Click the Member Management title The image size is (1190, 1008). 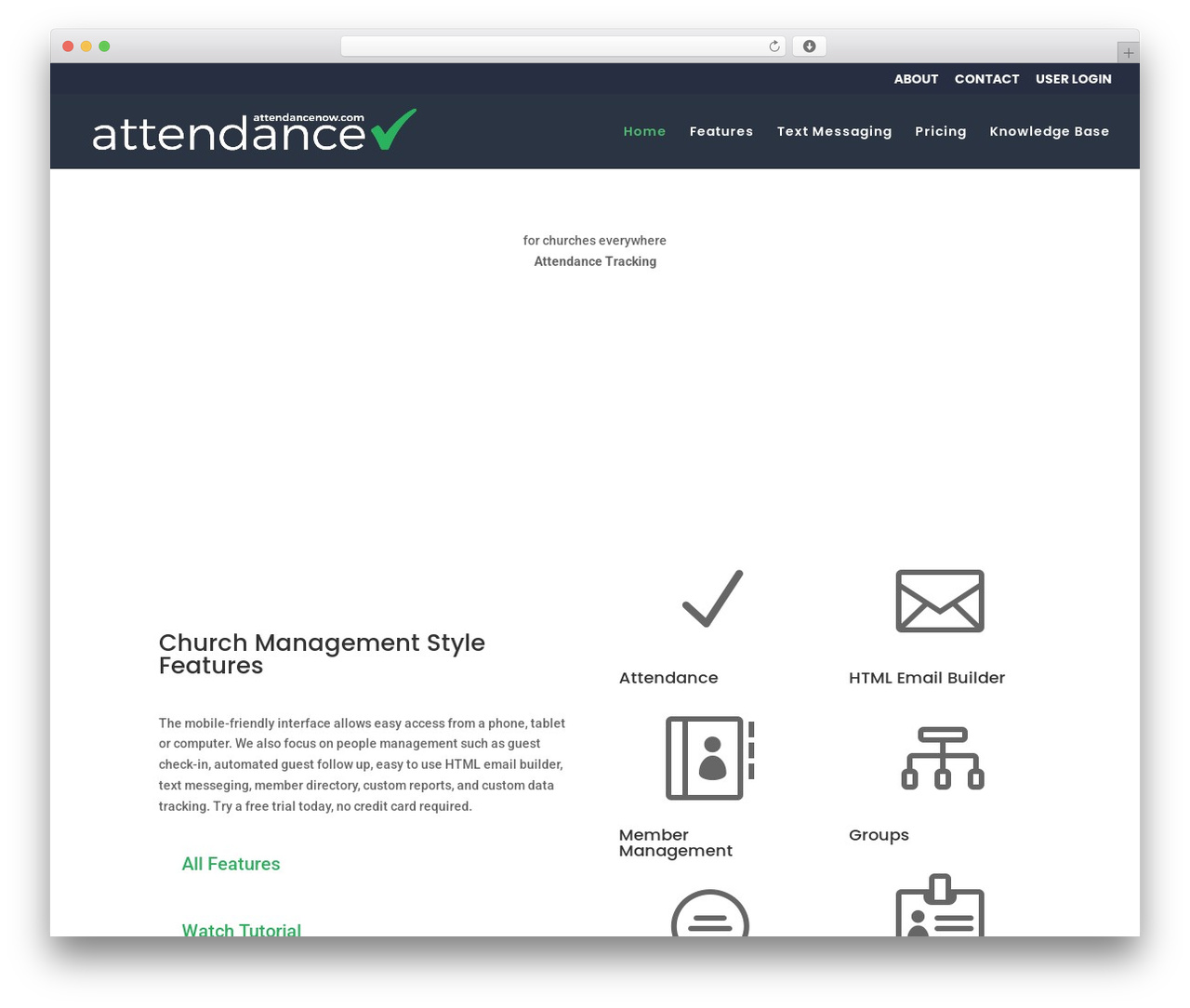[676, 842]
